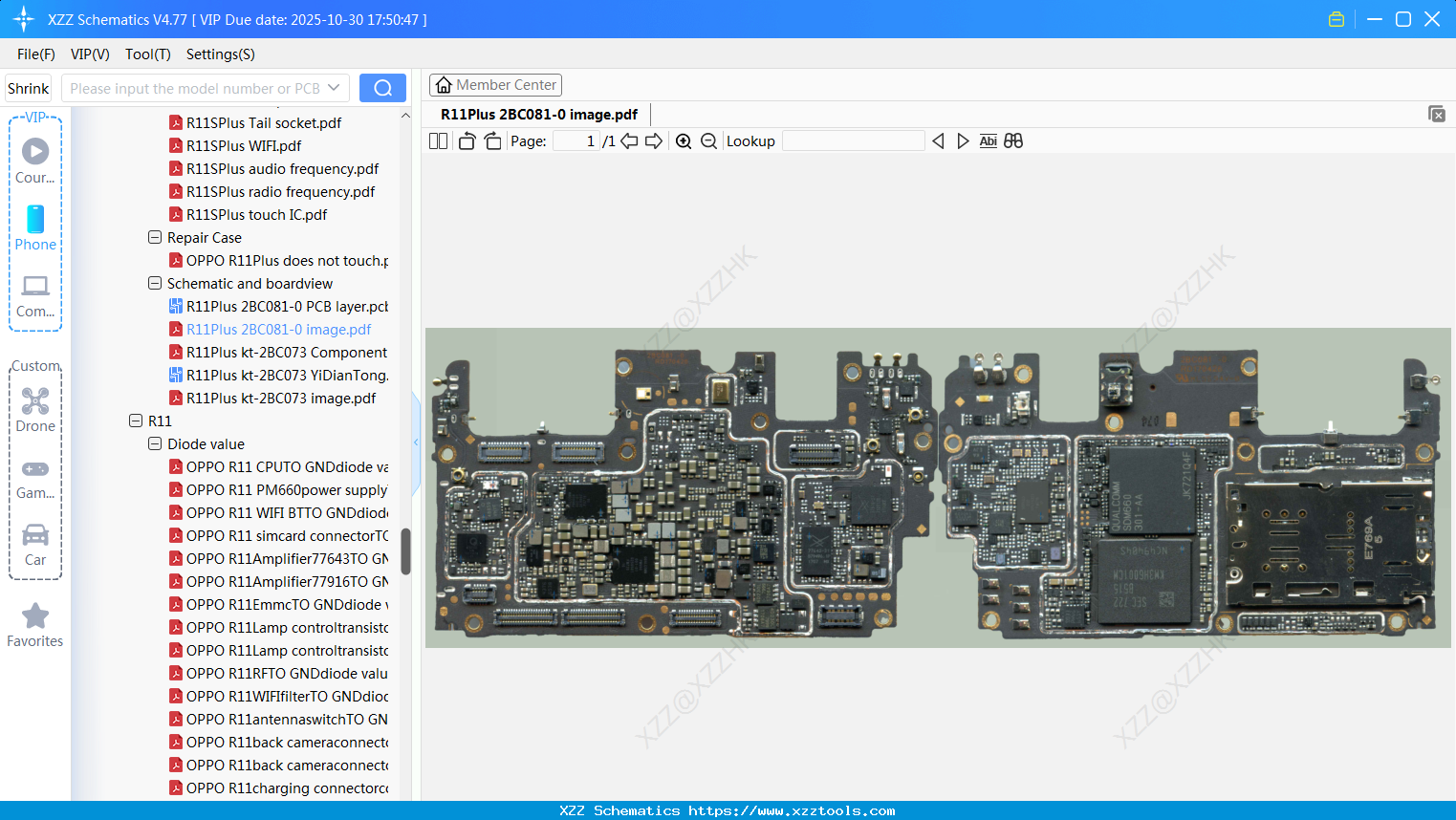Viewport: 1456px width, 820px height.
Task: Open the Settings(S) menu
Action: pyautogui.click(x=220, y=54)
